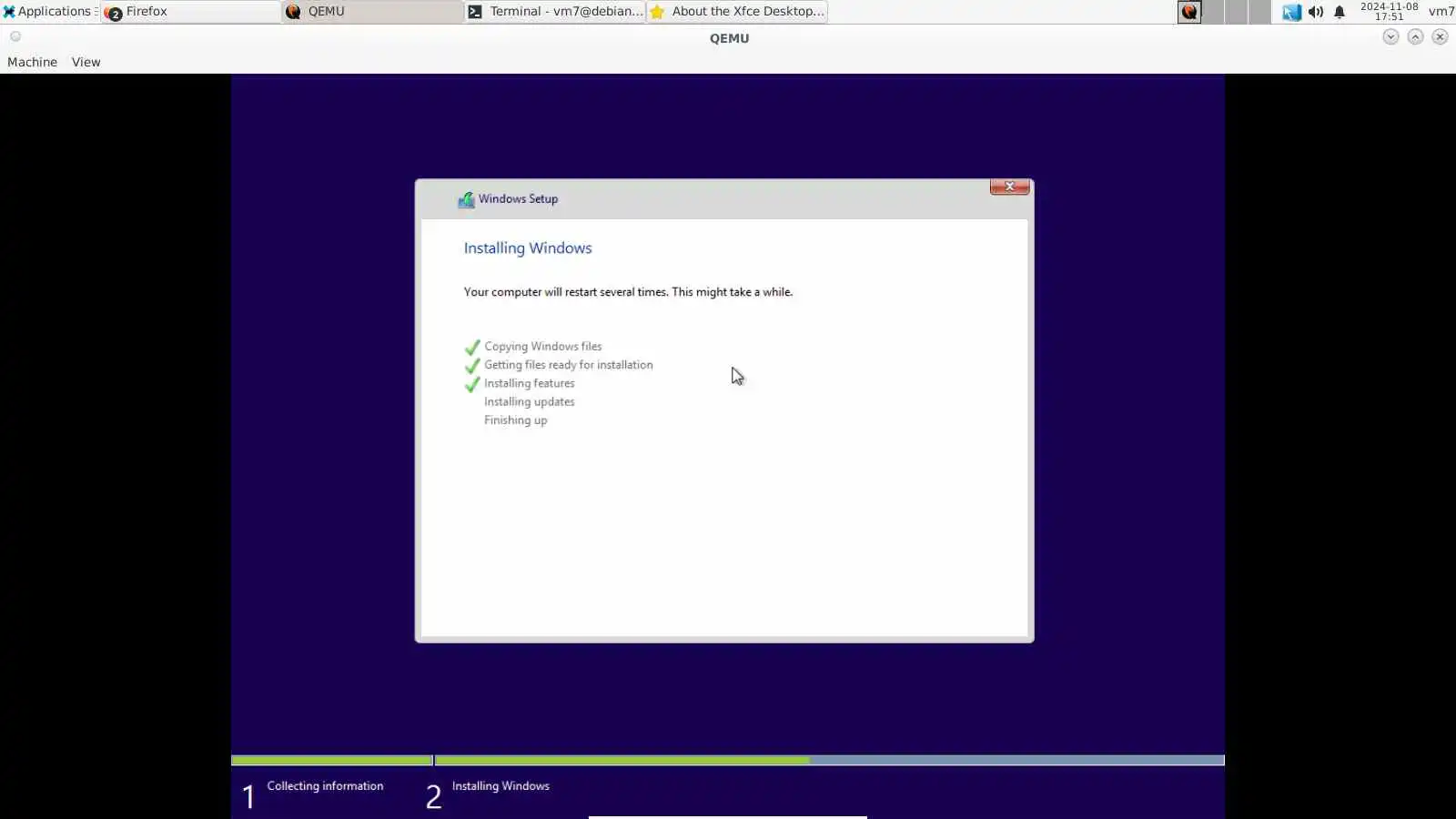
Task: Open the clock showing 2024-11-08 17:51
Action: [x=1389, y=12]
